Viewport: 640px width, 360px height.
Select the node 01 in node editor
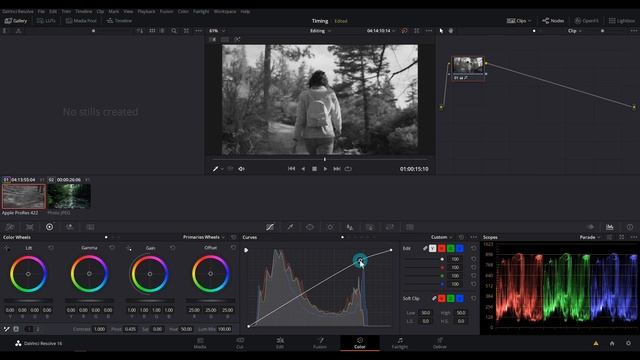[468, 69]
